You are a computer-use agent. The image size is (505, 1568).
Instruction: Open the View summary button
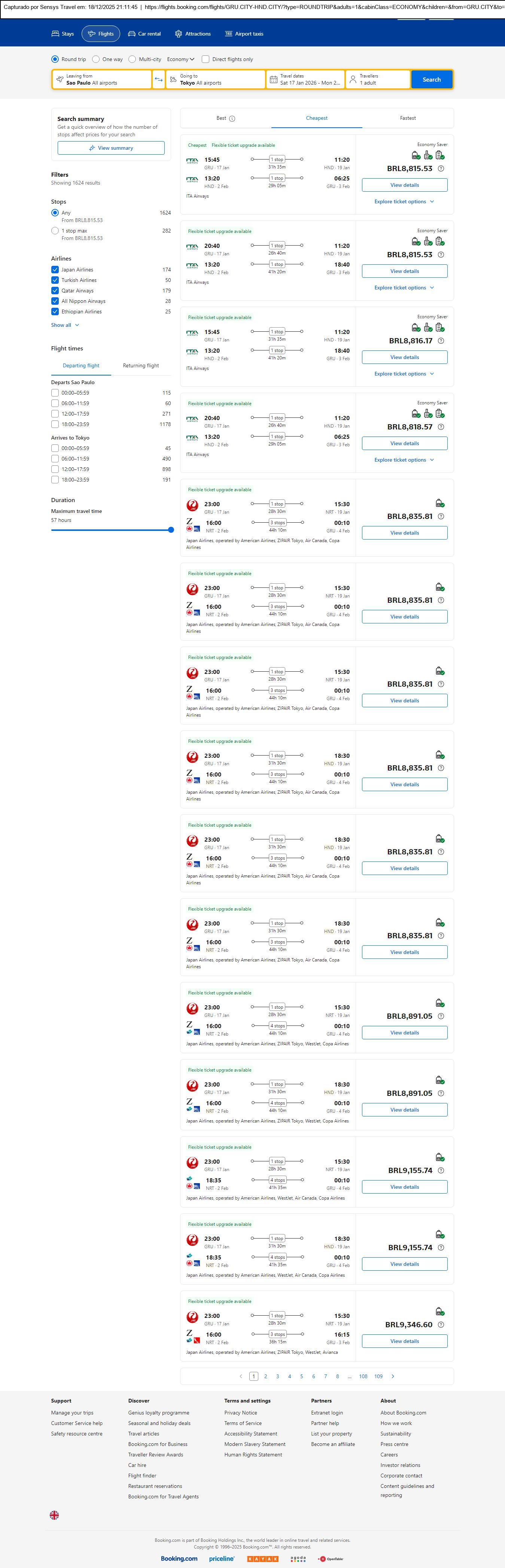click(x=111, y=148)
